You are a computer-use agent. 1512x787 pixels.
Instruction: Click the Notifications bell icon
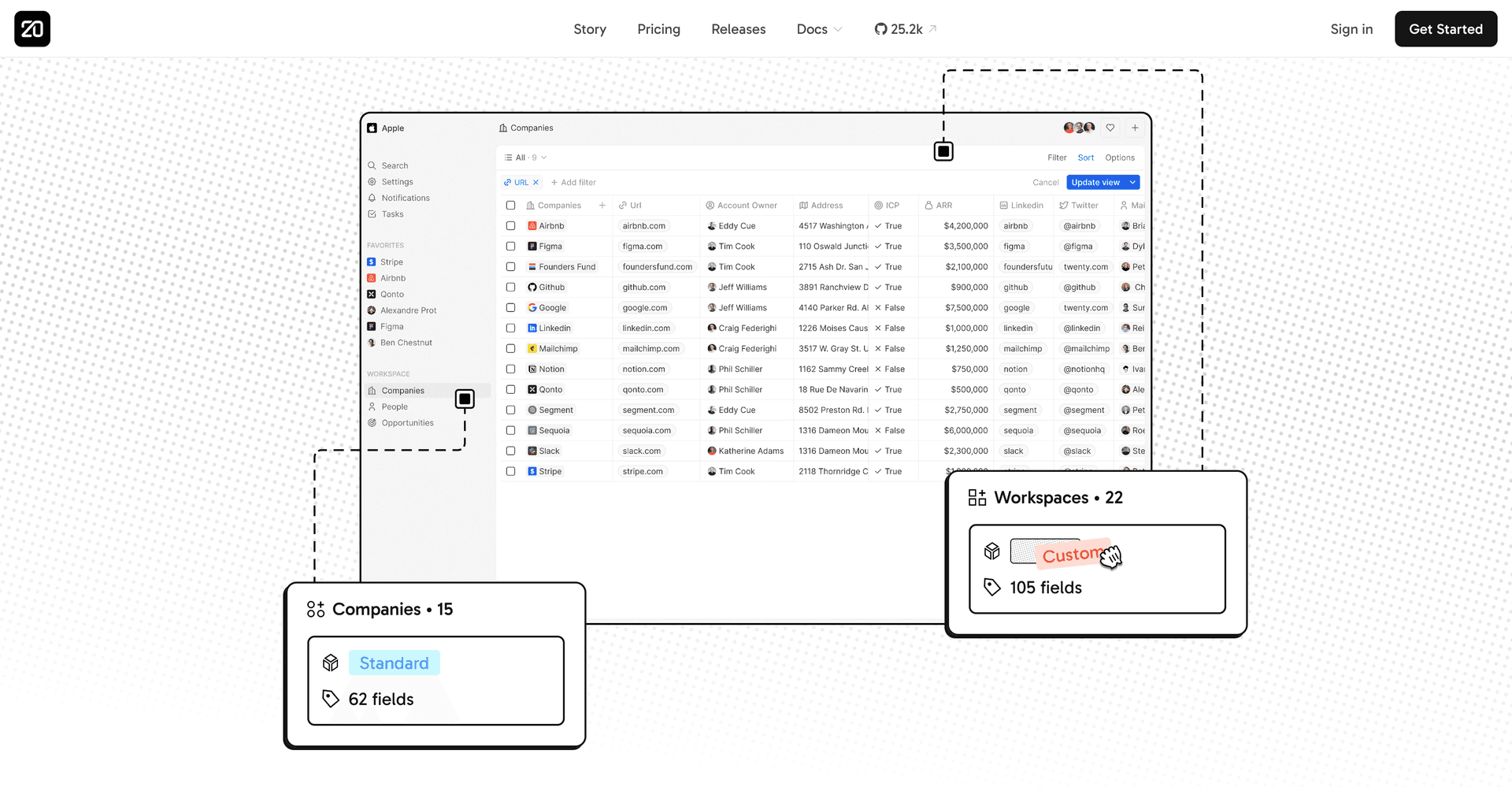tap(372, 198)
